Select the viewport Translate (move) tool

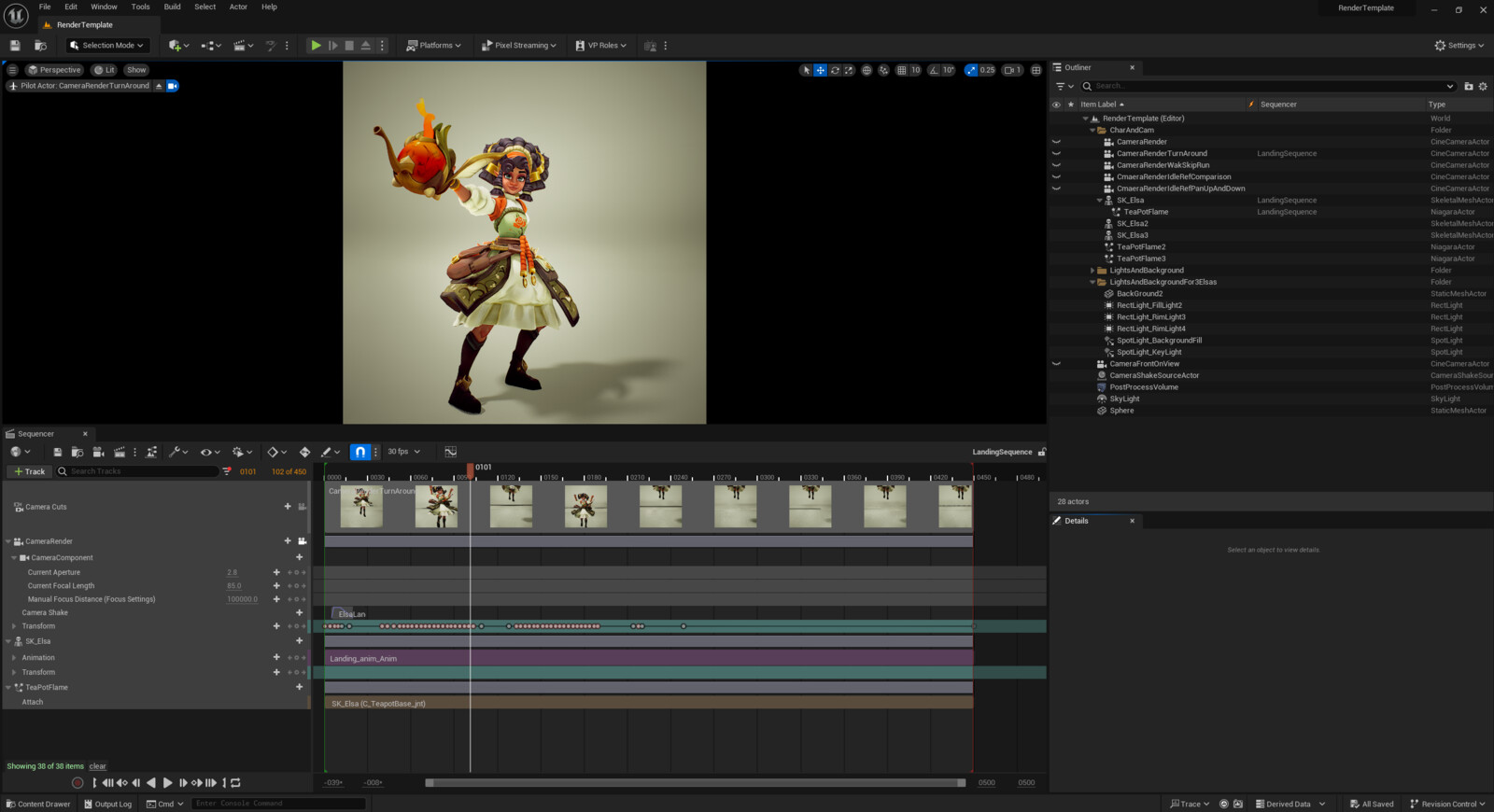tap(821, 70)
